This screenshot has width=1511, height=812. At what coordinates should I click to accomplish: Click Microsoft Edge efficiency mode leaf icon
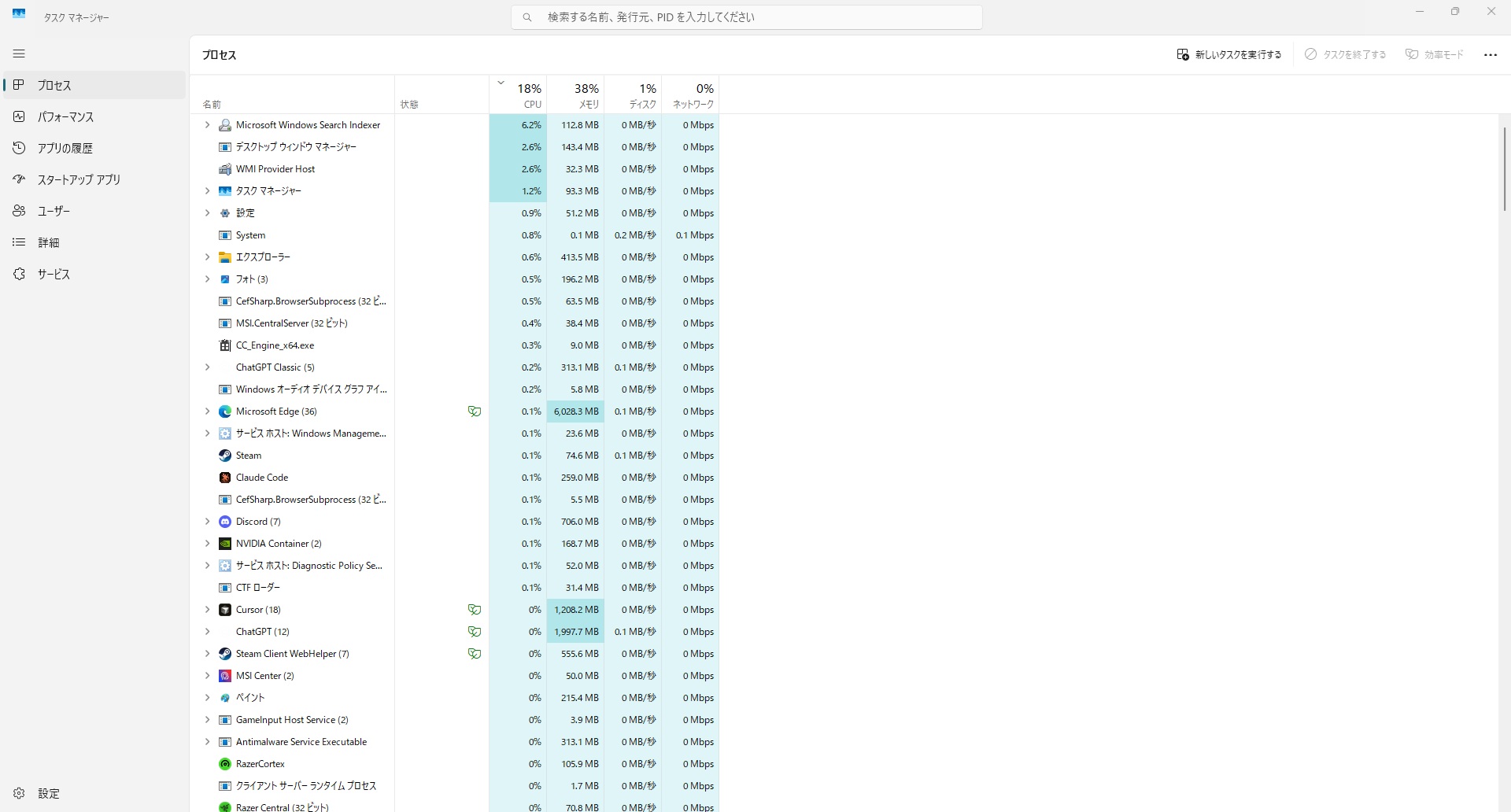[475, 412]
